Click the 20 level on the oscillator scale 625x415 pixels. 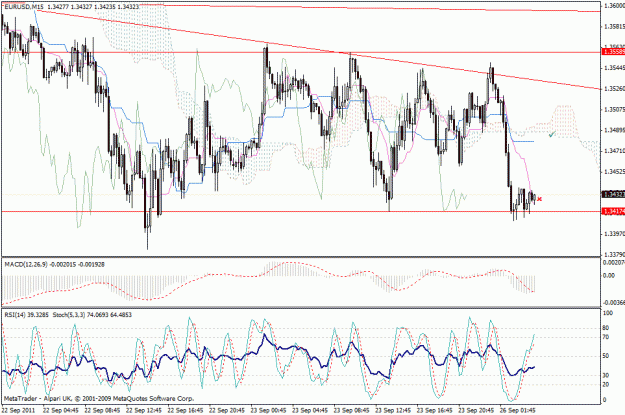pos(606,384)
